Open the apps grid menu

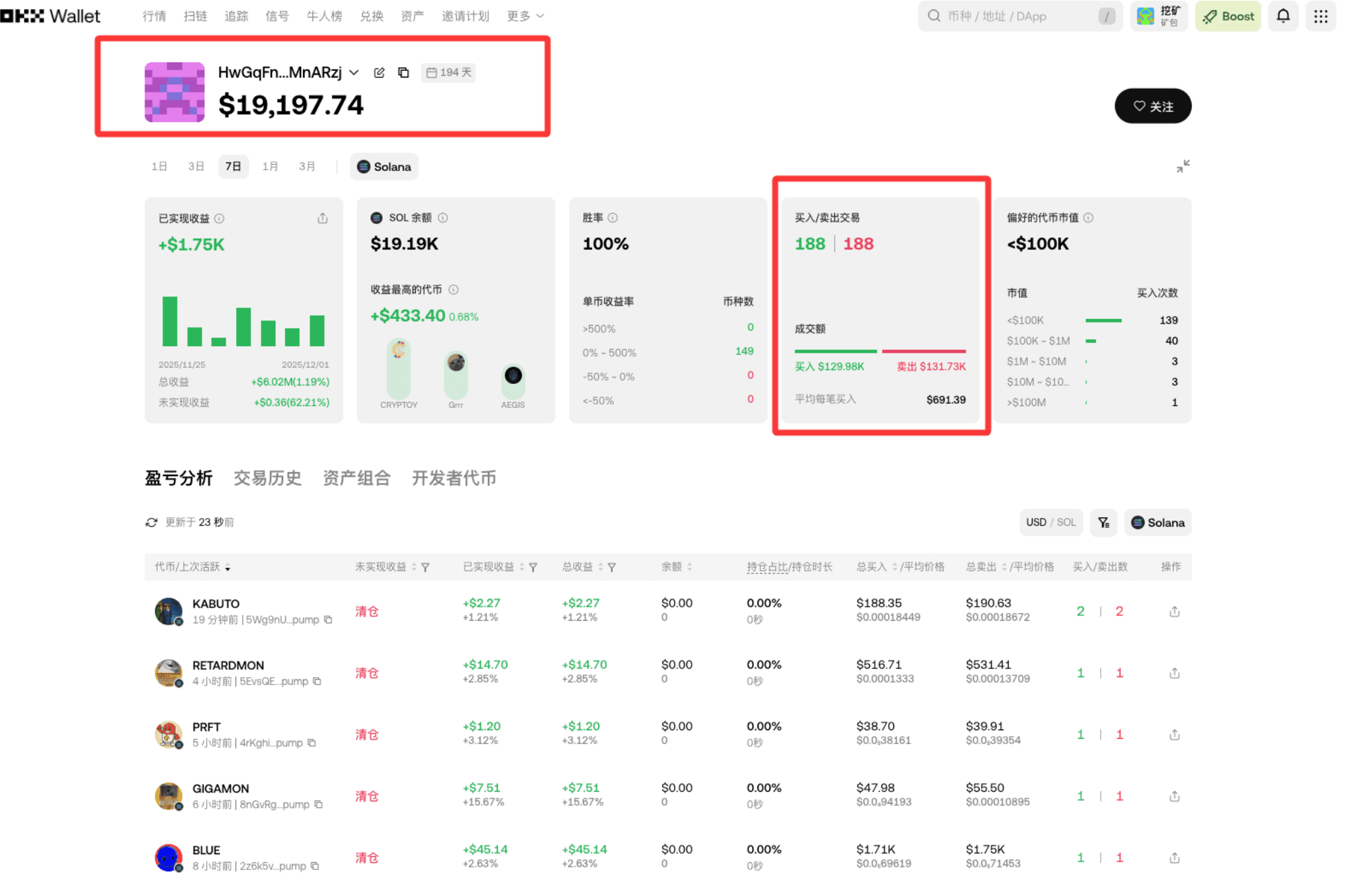(x=1320, y=16)
